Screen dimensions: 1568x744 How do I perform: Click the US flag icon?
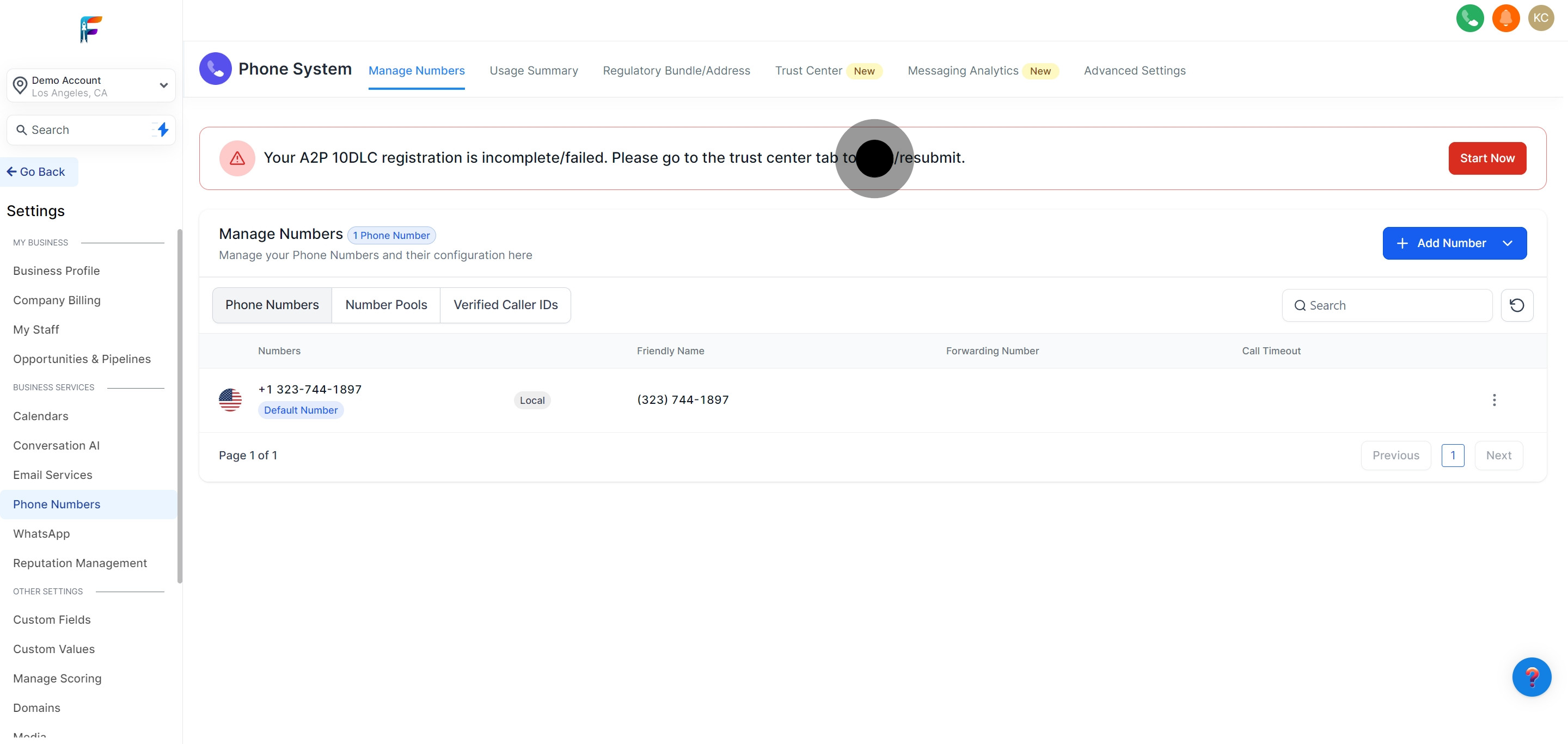coord(230,399)
